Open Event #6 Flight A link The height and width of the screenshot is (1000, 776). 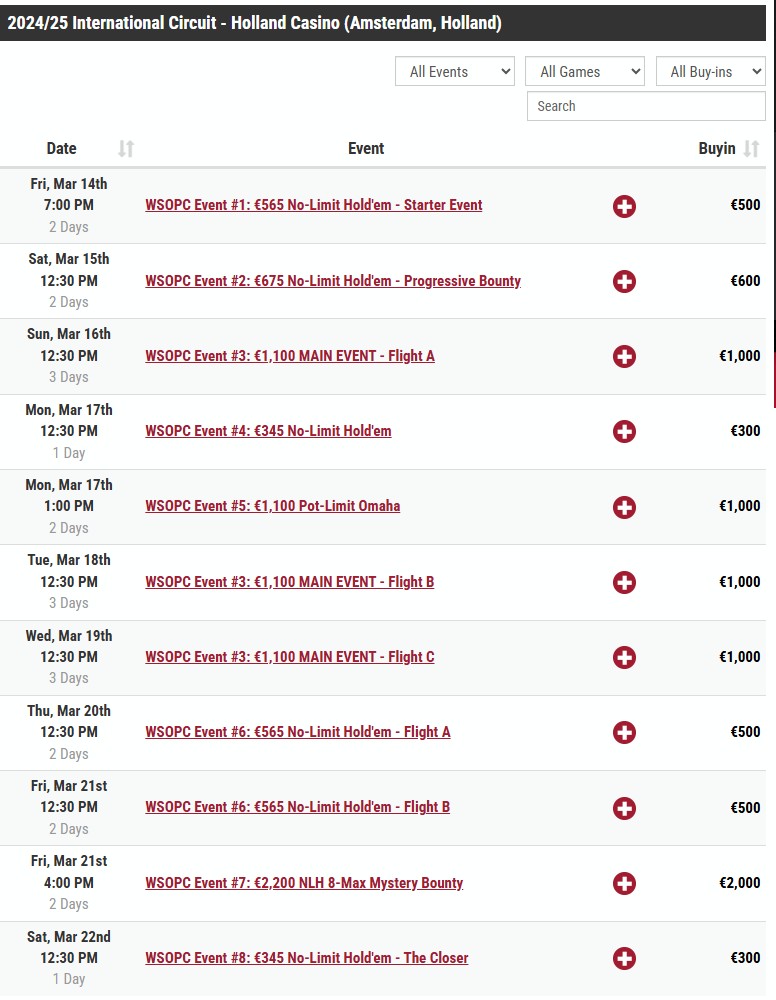point(298,732)
